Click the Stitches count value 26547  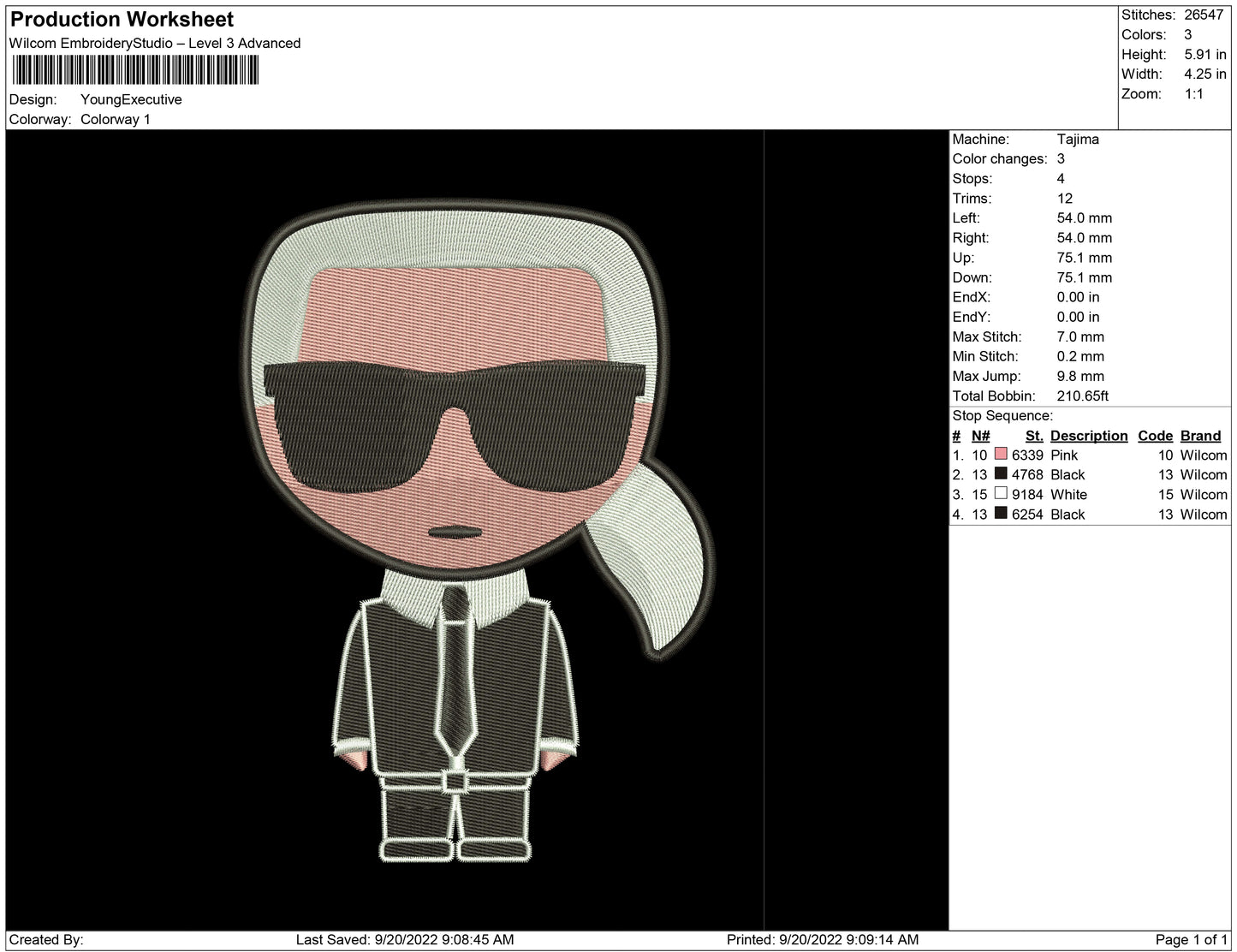[x=1204, y=15]
